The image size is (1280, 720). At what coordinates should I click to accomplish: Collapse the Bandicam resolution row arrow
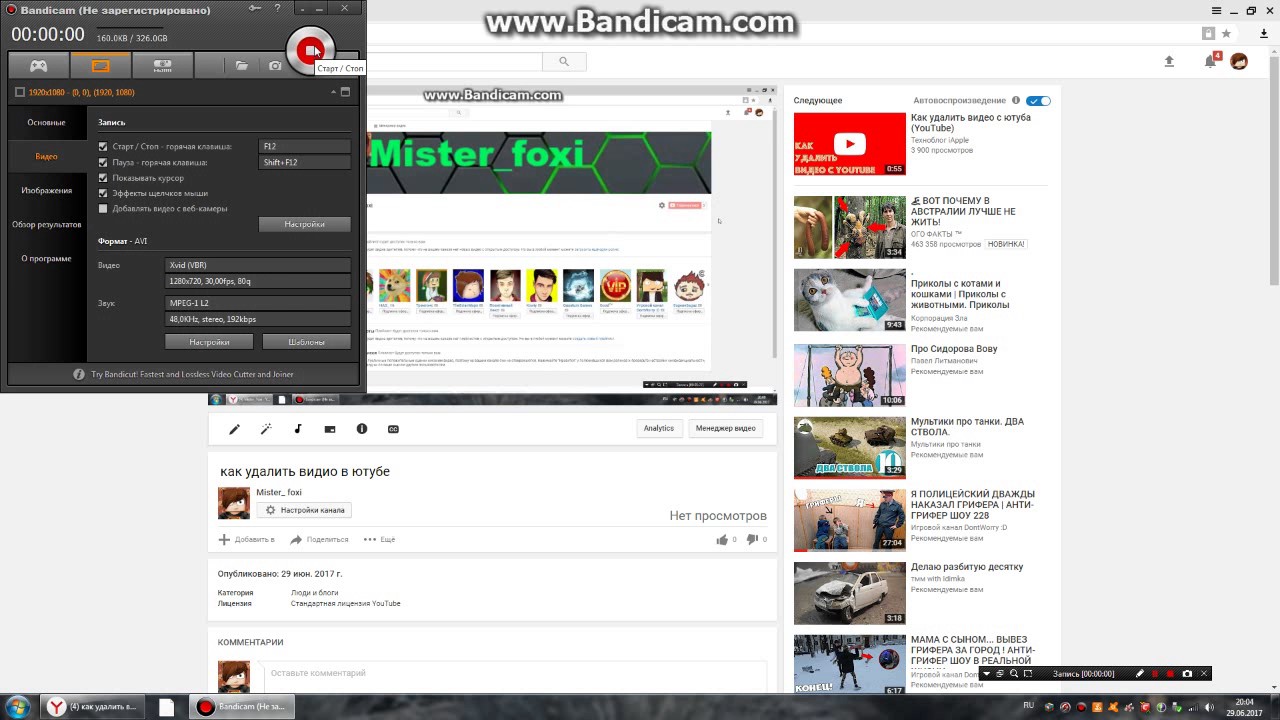tap(333, 92)
